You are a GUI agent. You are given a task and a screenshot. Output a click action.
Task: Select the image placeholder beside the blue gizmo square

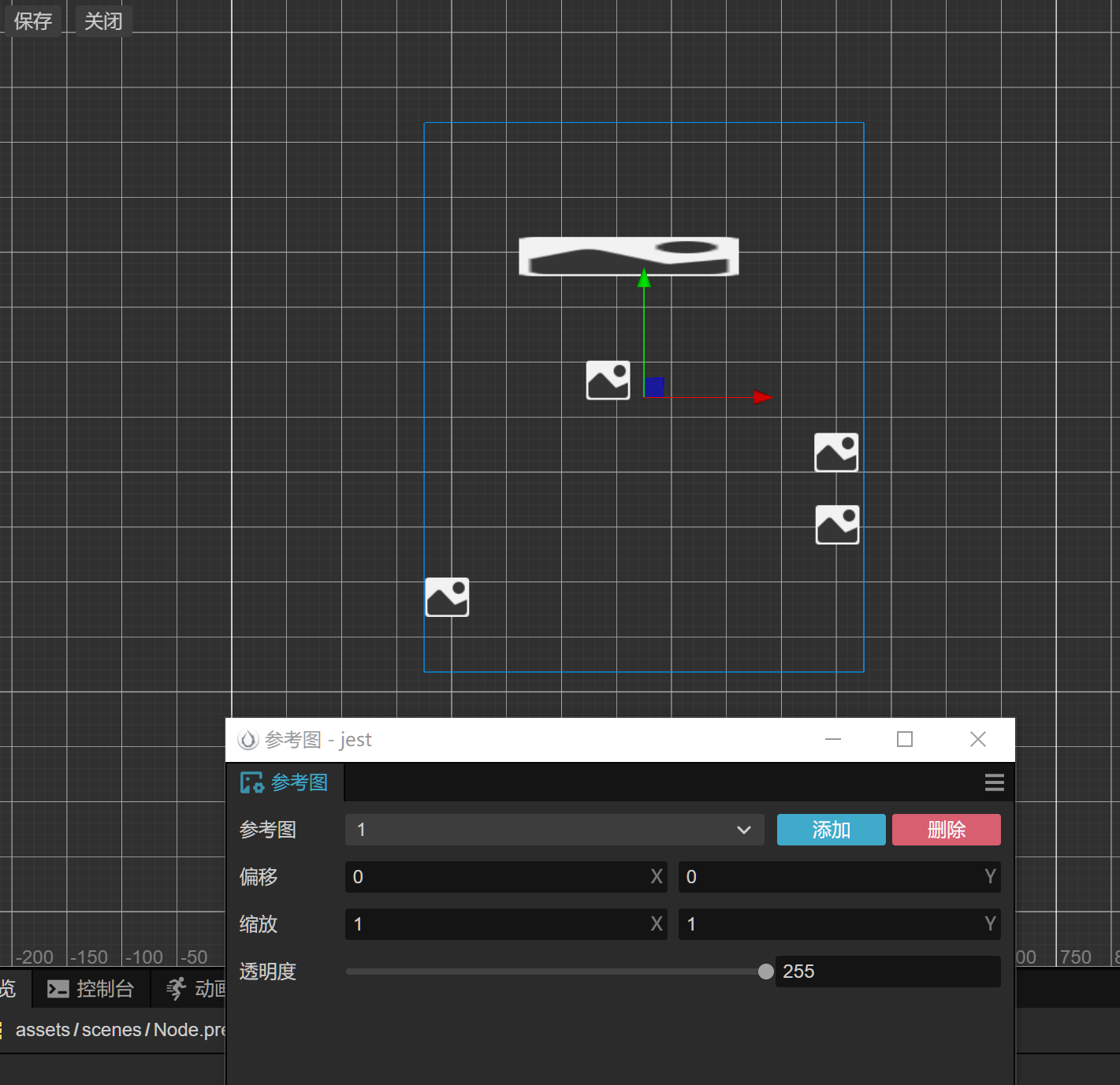tap(608, 381)
